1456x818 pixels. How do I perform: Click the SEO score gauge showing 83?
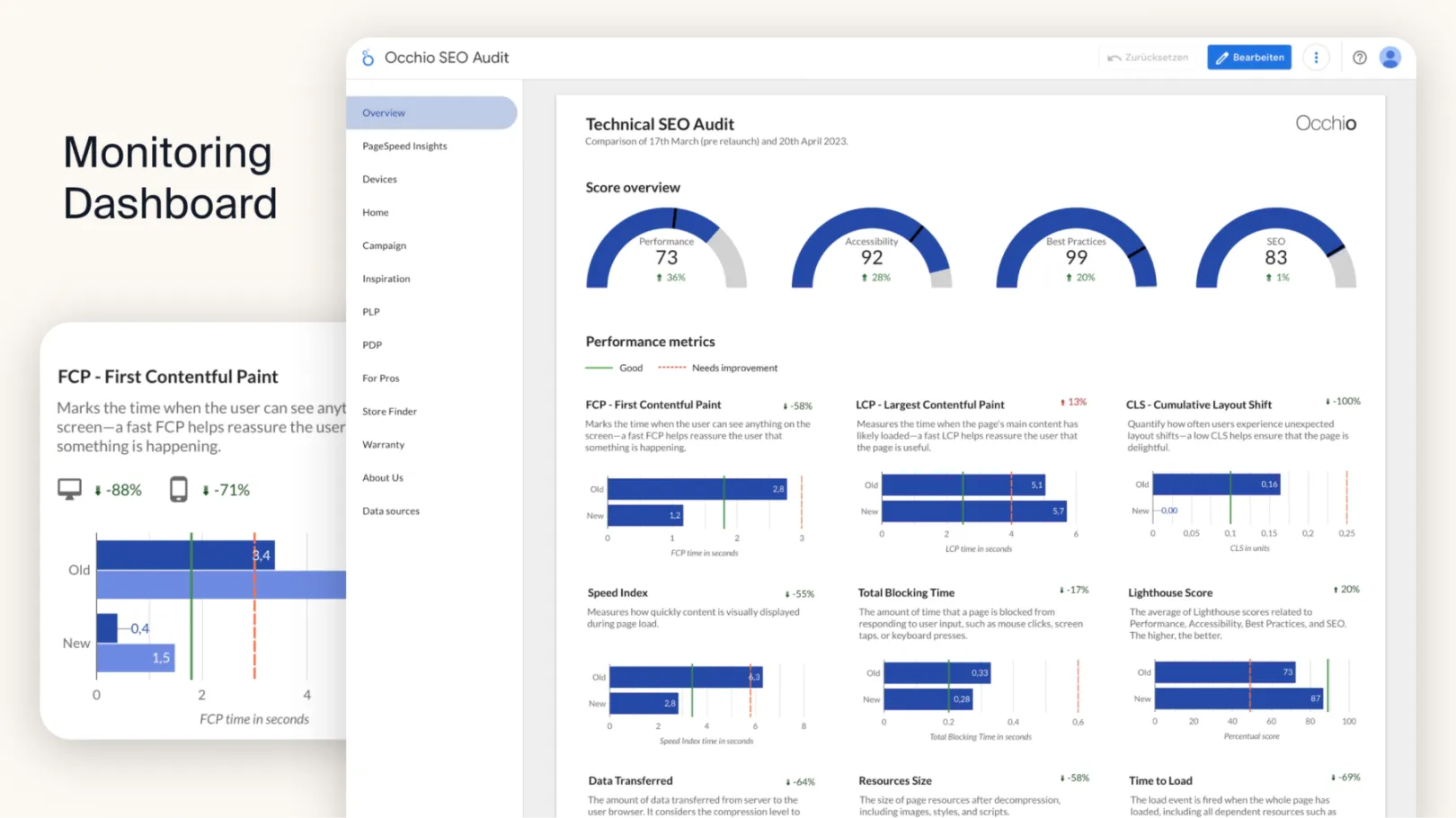coord(1276,252)
